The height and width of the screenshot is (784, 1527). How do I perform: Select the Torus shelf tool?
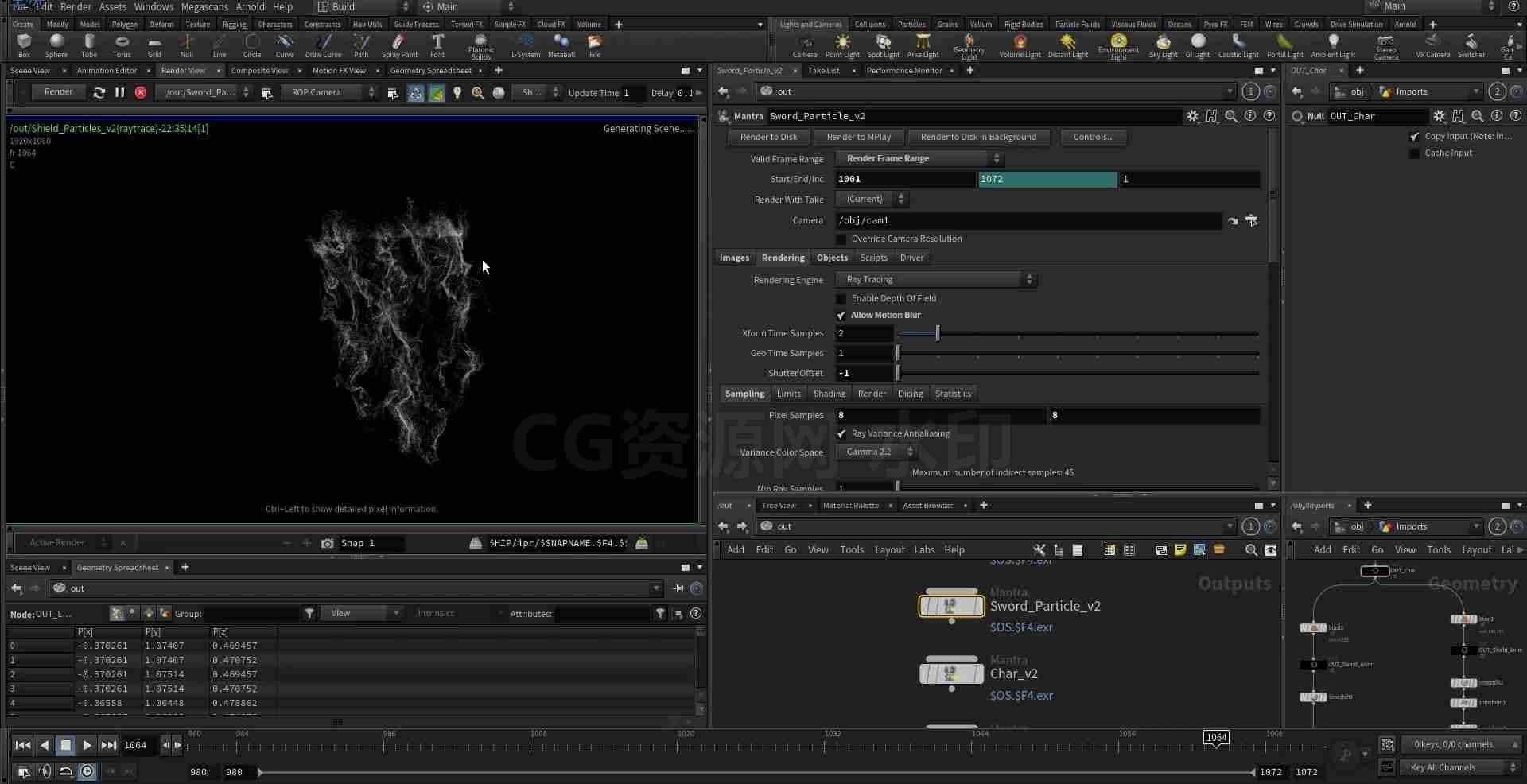(122, 45)
